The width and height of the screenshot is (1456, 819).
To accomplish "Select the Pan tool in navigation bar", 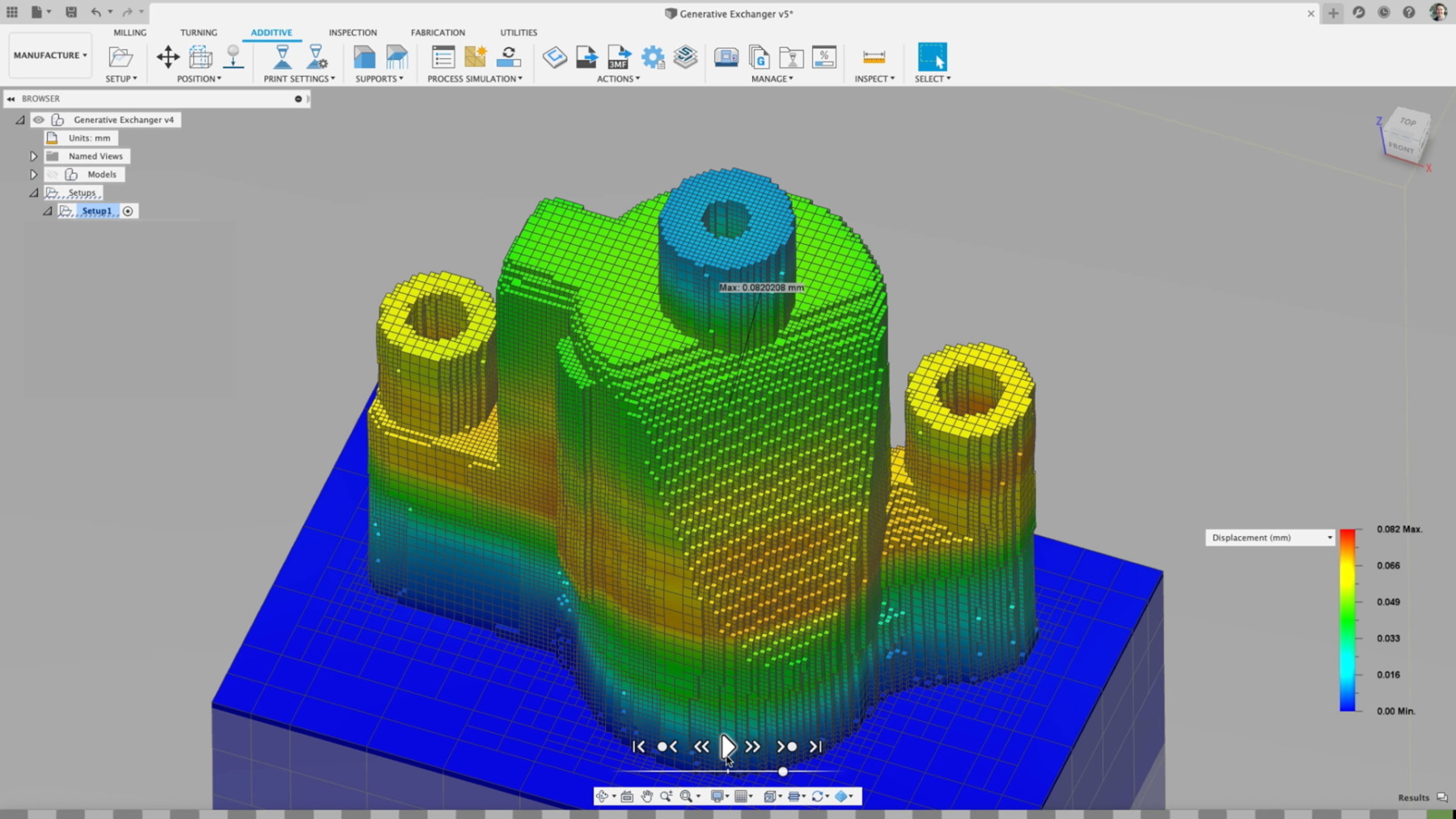I will pyautogui.click(x=646, y=796).
